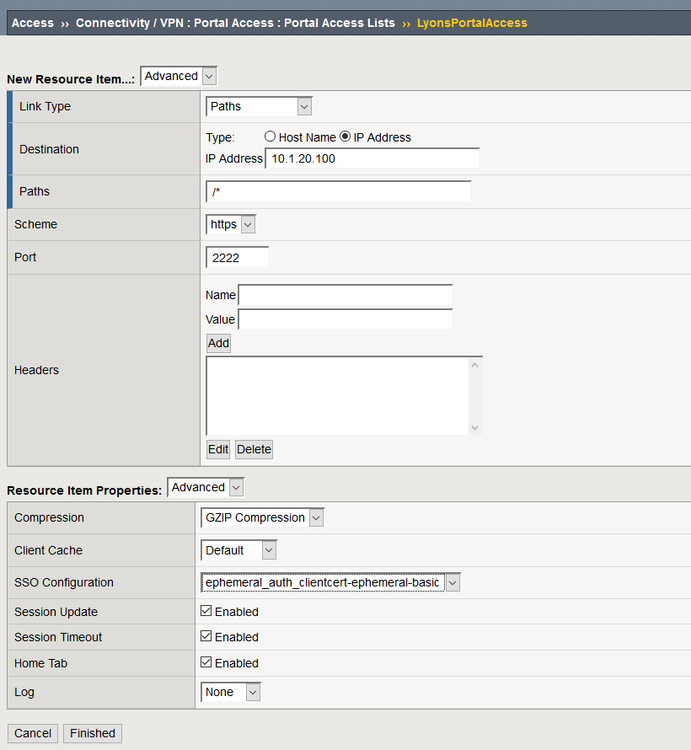This screenshot has width=691, height=750.
Task: Open the Log dropdown
Action: [x=231, y=692]
